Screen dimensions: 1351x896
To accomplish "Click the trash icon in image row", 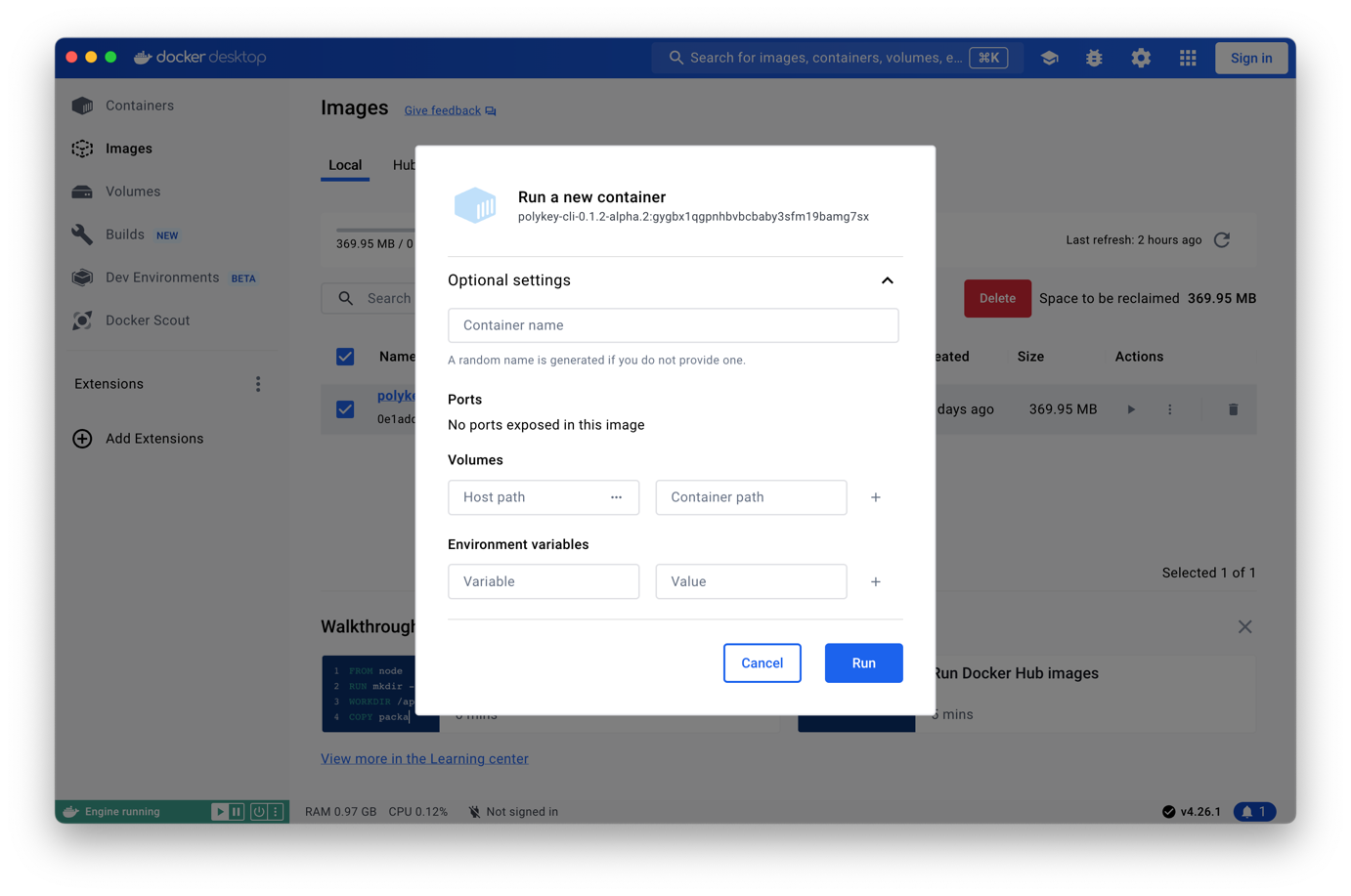I will pyautogui.click(x=1233, y=409).
